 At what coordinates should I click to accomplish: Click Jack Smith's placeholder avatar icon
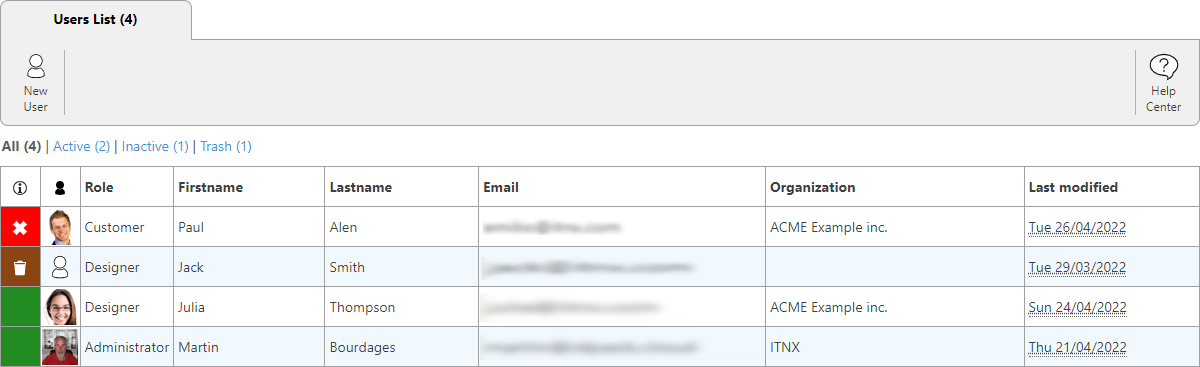pyautogui.click(x=60, y=267)
